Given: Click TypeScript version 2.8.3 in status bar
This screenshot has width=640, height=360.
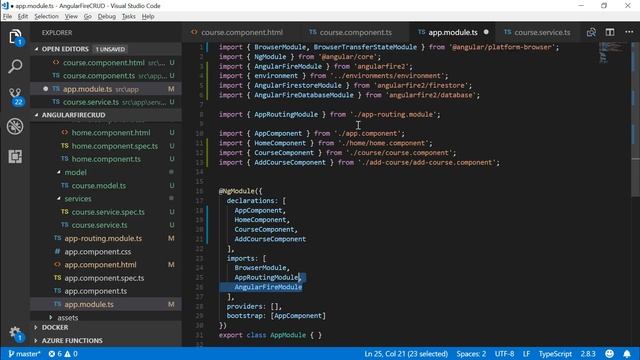Looking at the screenshot, I should [588, 354].
